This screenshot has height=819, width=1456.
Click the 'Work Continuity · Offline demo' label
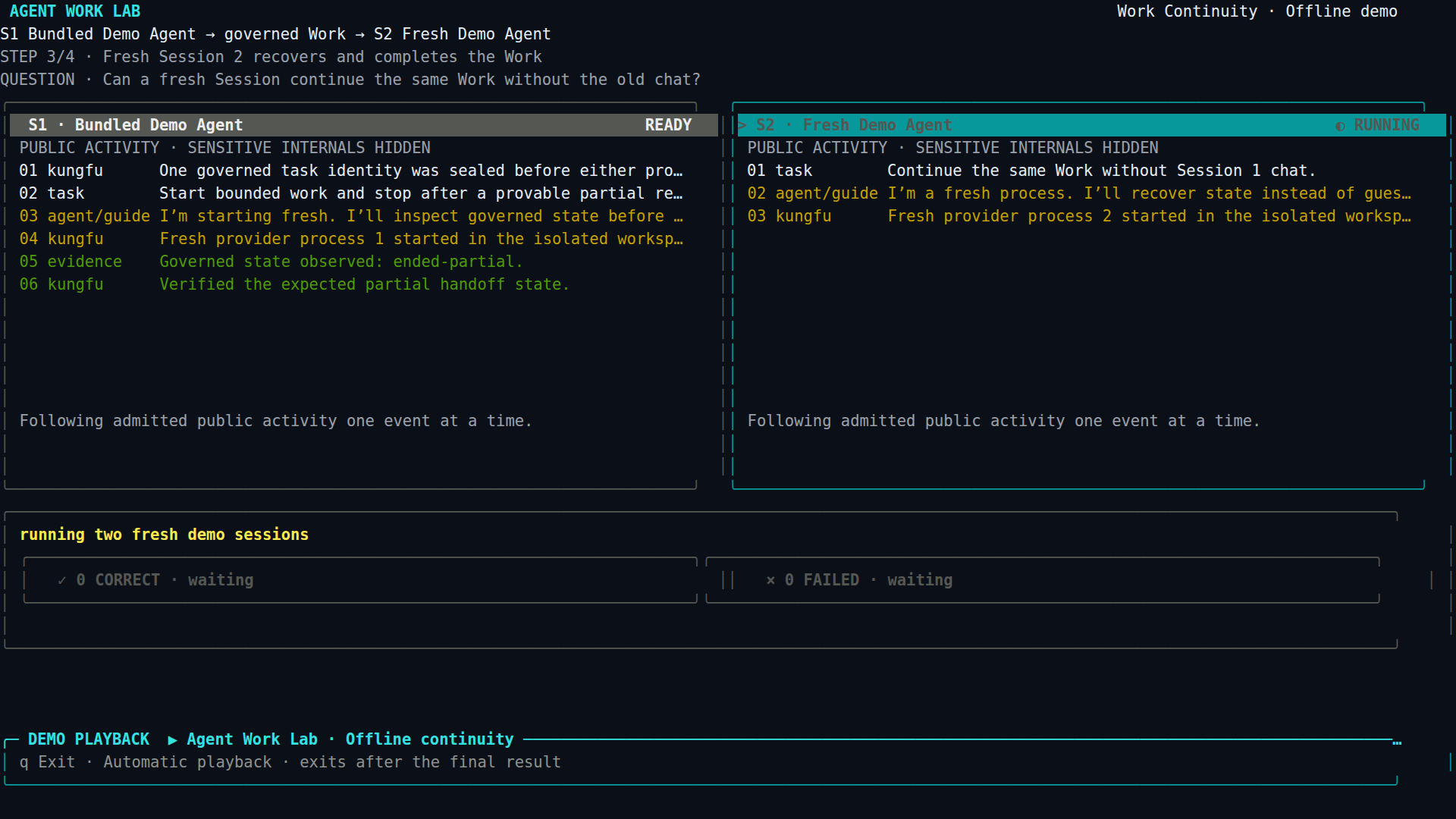1257,11
